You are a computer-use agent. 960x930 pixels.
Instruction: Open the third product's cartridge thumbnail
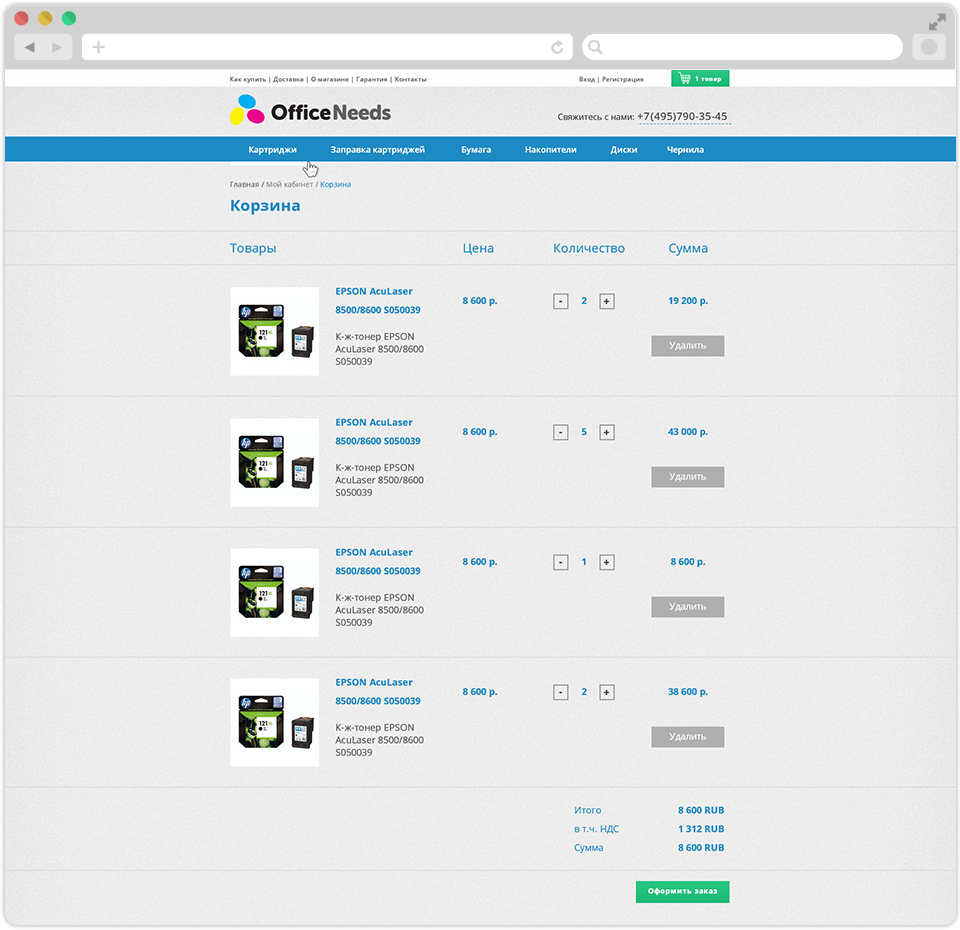[x=274, y=592]
